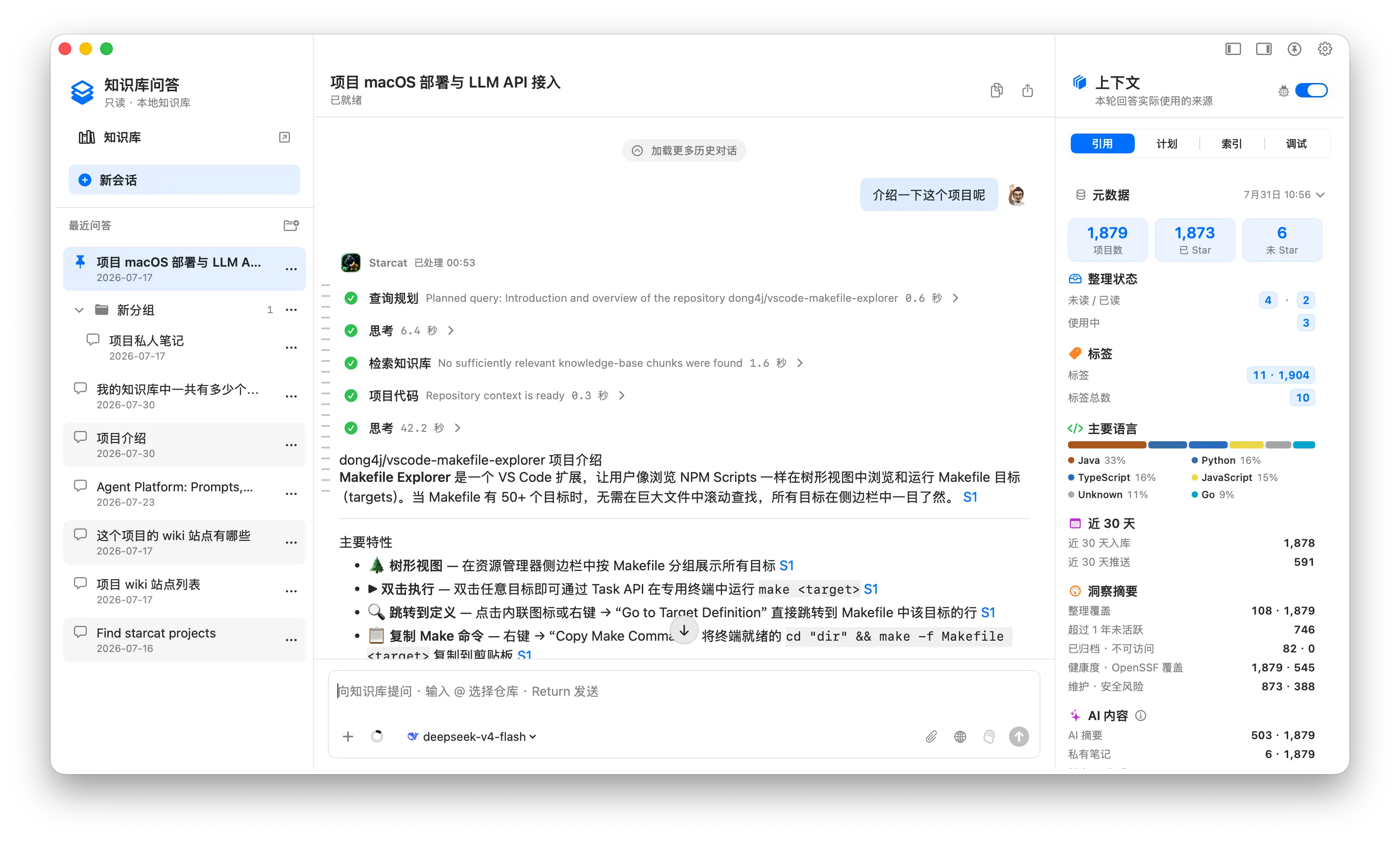
Task: Open more options for 项目介绍 conversation
Action: tap(291, 445)
